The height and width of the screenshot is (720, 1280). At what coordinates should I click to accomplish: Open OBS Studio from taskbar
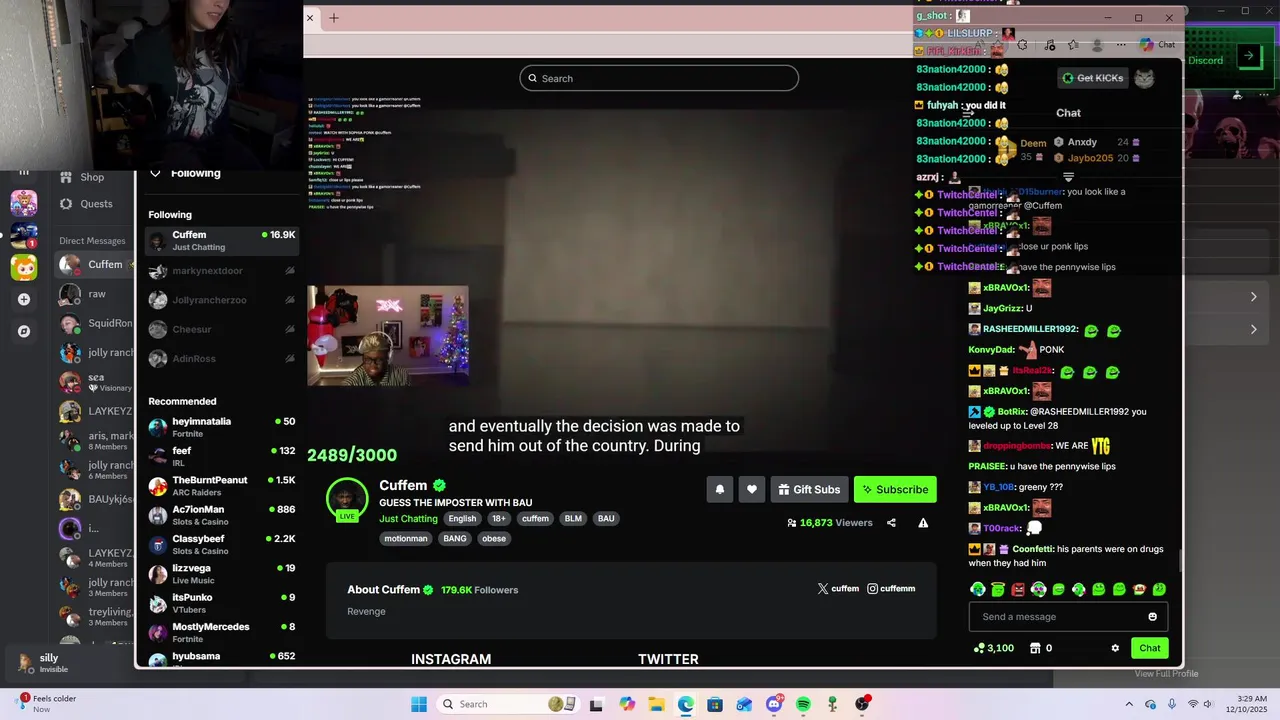click(862, 704)
